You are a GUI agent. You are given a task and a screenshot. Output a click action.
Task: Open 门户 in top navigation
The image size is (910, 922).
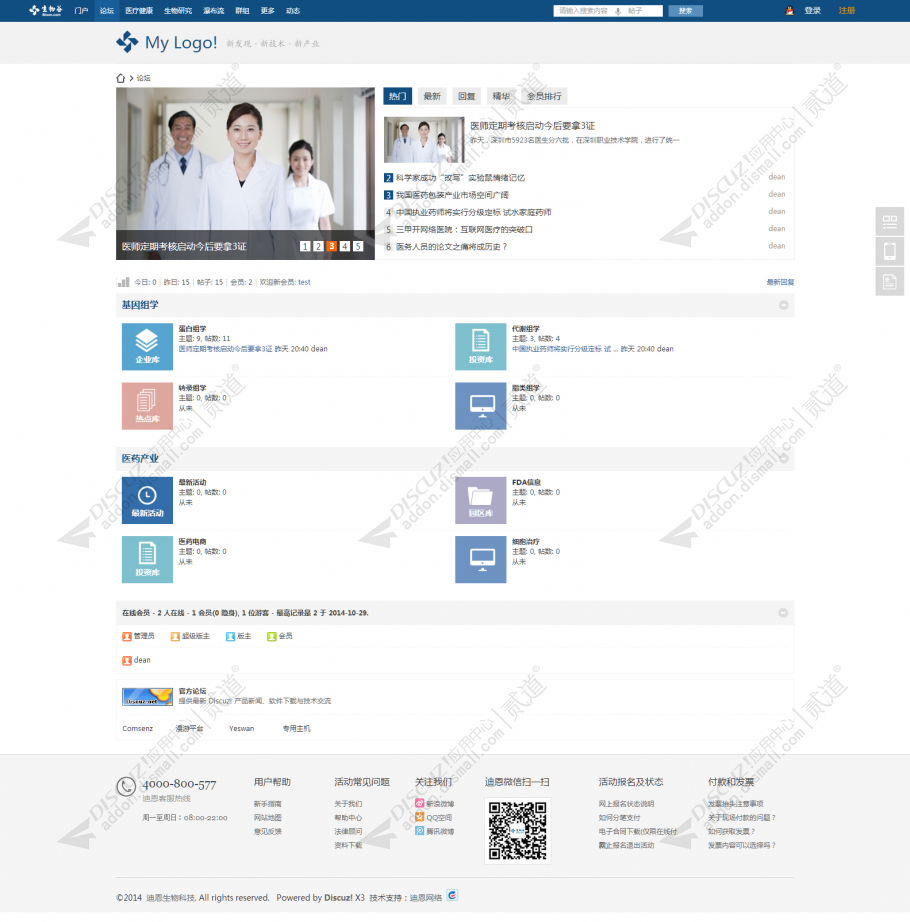click(81, 11)
